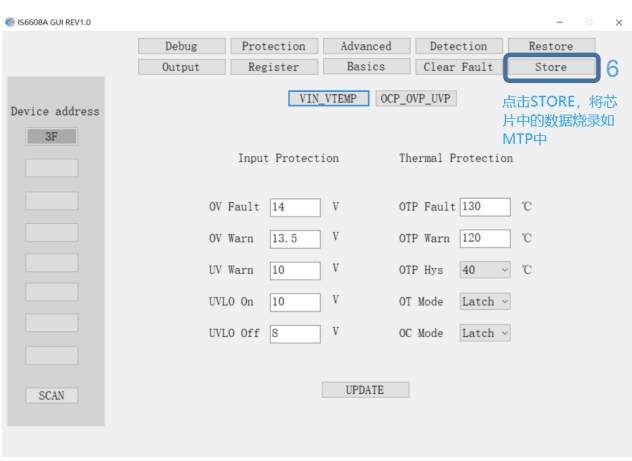
Task: Open the OC Mode dropdown
Action: tap(485, 333)
